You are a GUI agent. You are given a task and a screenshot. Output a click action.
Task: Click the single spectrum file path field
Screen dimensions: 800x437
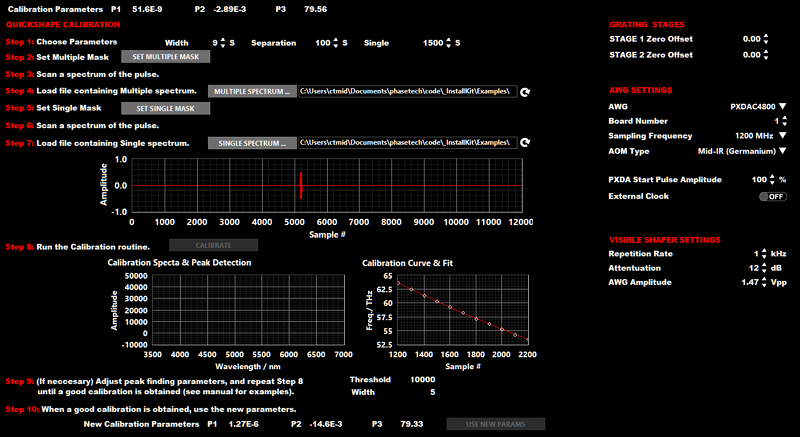coord(407,143)
